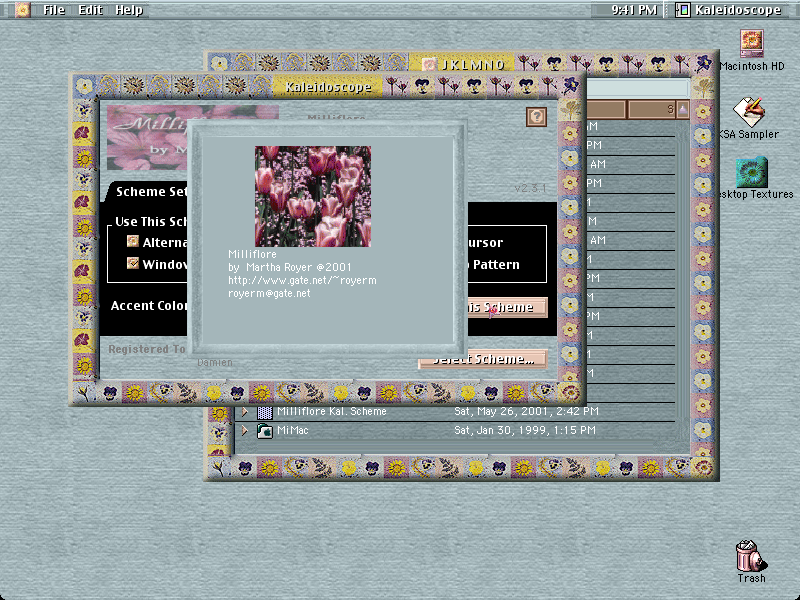The height and width of the screenshot is (600, 800).
Task: Click the Select Scheme... button
Action: coord(482,359)
